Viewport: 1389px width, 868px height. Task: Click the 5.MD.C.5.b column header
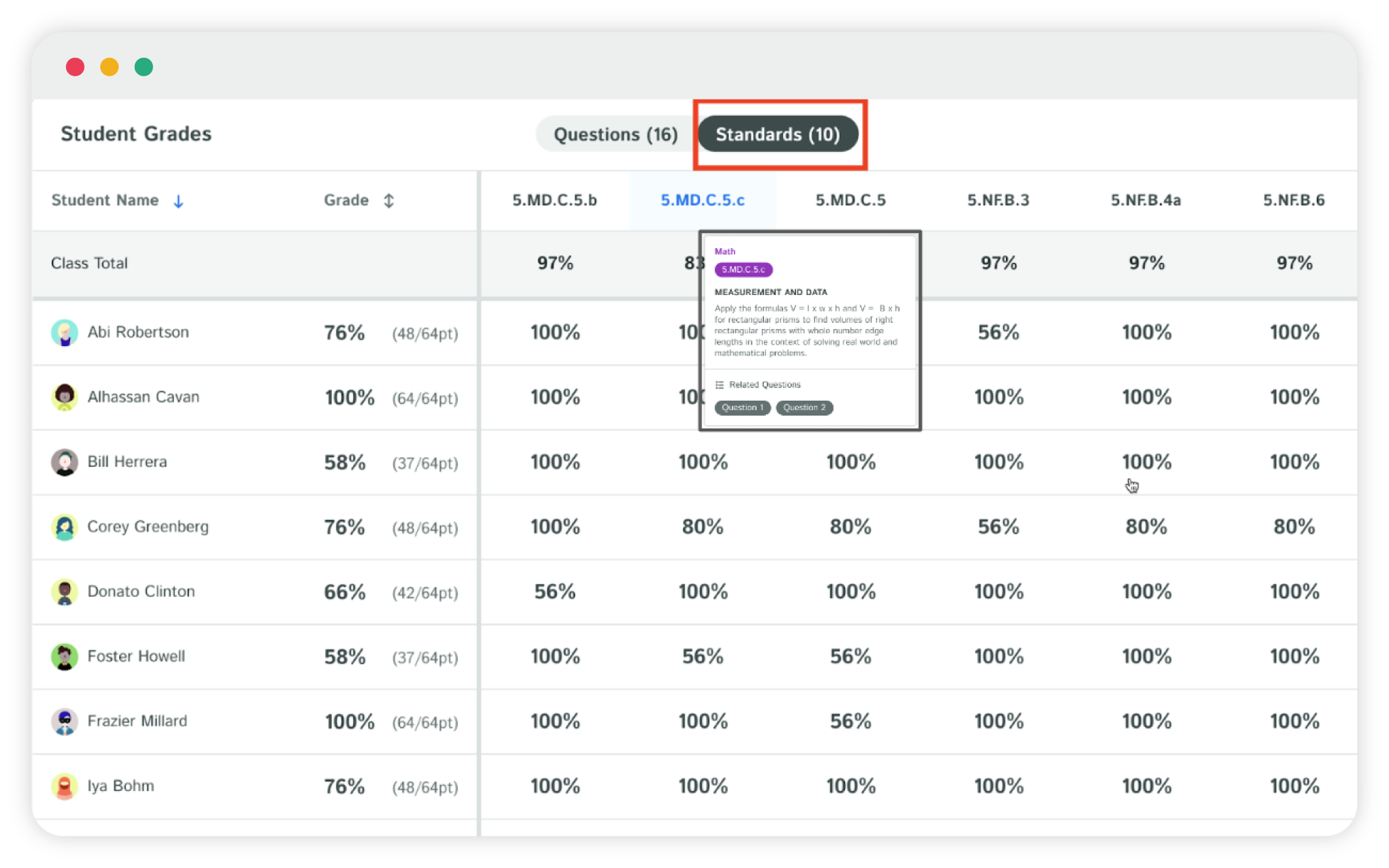pyautogui.click(x=554, y=200)
